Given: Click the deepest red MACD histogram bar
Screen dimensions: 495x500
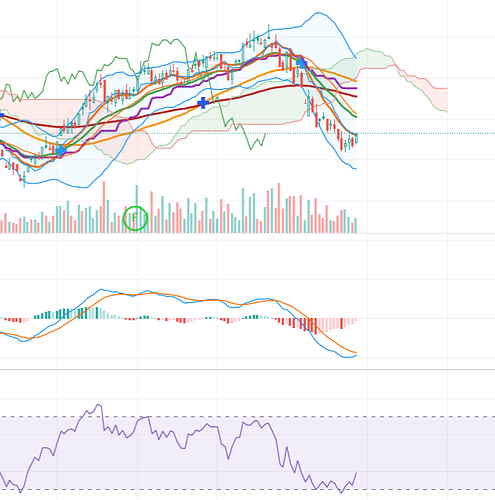Looking at the screenshot, I should pyautogui.click(x=316, y=326).
